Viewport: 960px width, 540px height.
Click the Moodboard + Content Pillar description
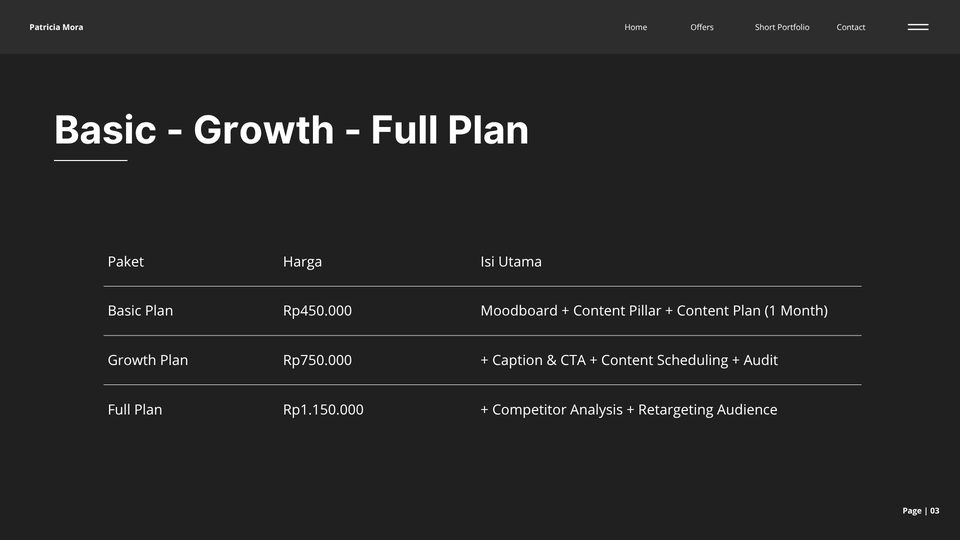[654, 311]
